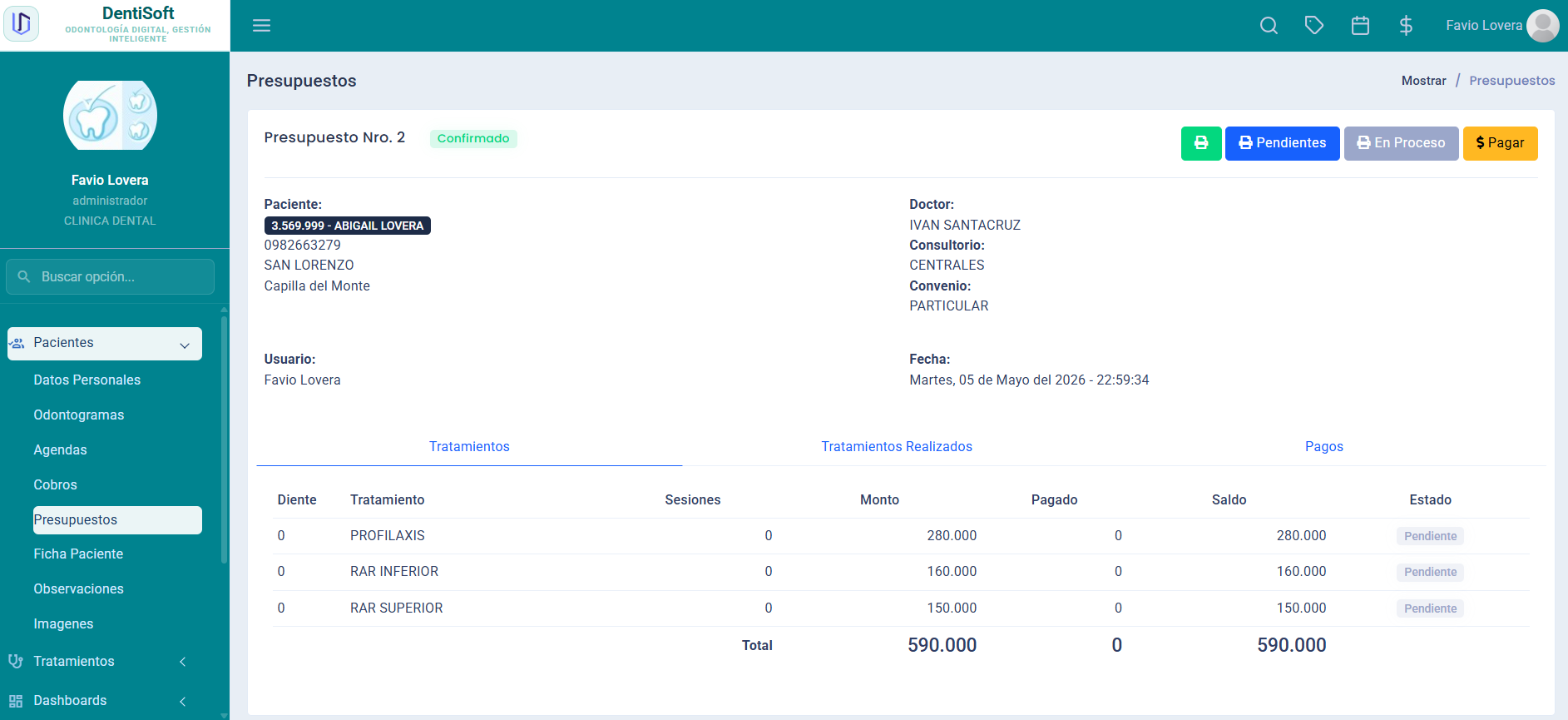Open Datos Personales

tap(87, 380)
